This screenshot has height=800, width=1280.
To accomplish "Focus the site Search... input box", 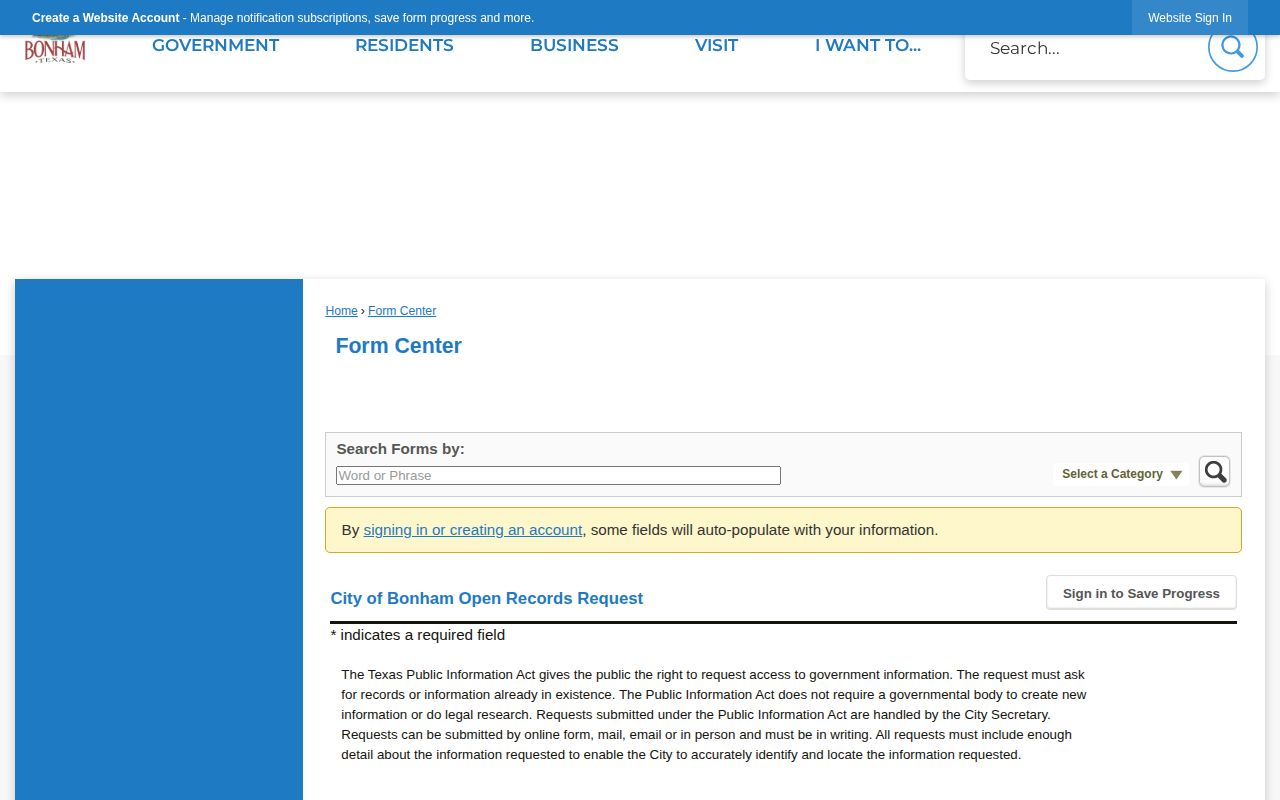I will [x=1090, y=48].
